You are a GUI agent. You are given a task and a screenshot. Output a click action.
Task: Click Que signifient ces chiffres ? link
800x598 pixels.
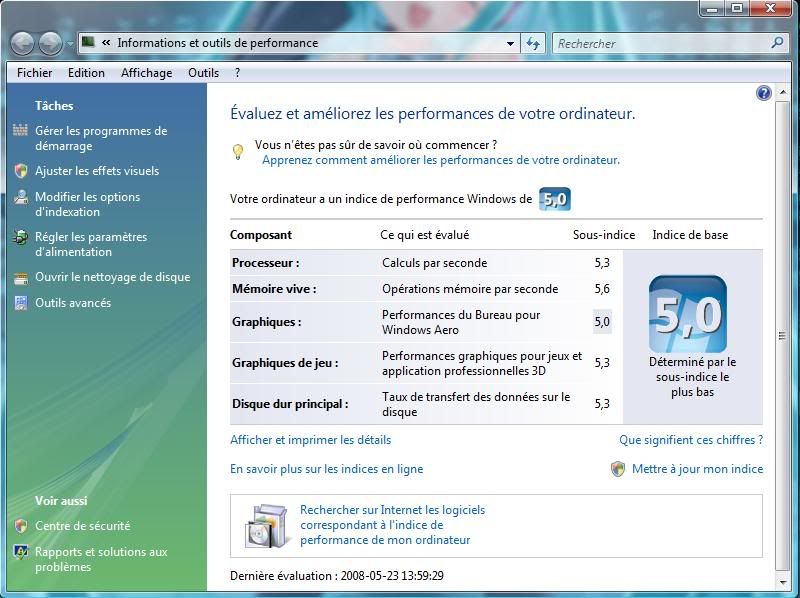pyautogui.click(x=691, y=440)
